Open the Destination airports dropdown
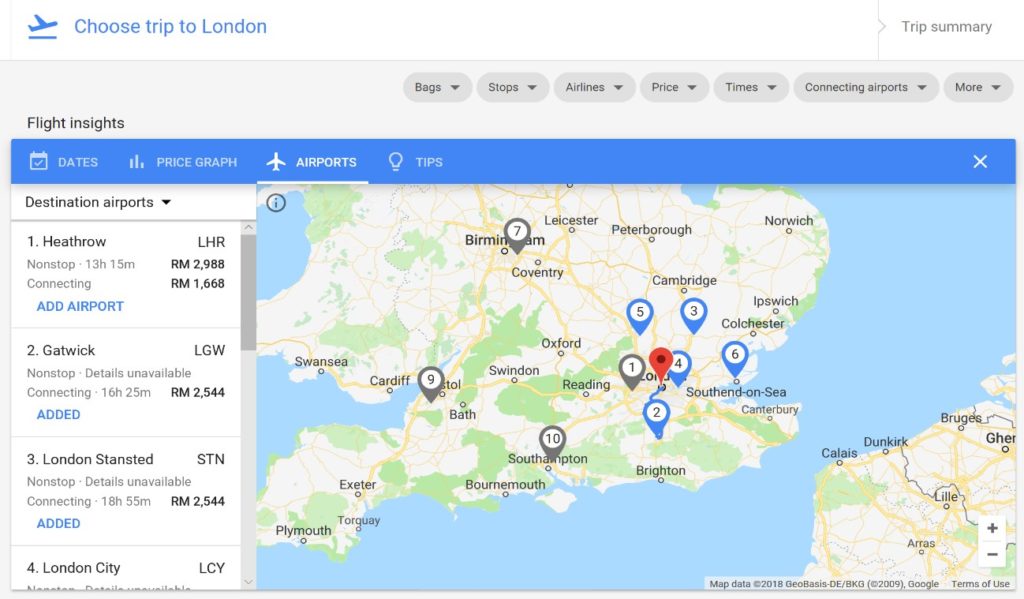 (x=98, y=202)
